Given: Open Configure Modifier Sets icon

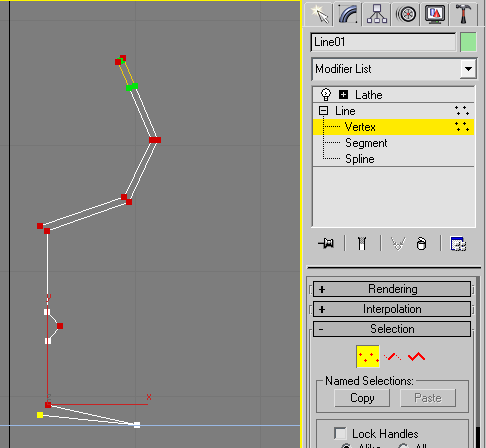Looking at the screenshot, I should [x=458, y=243].
